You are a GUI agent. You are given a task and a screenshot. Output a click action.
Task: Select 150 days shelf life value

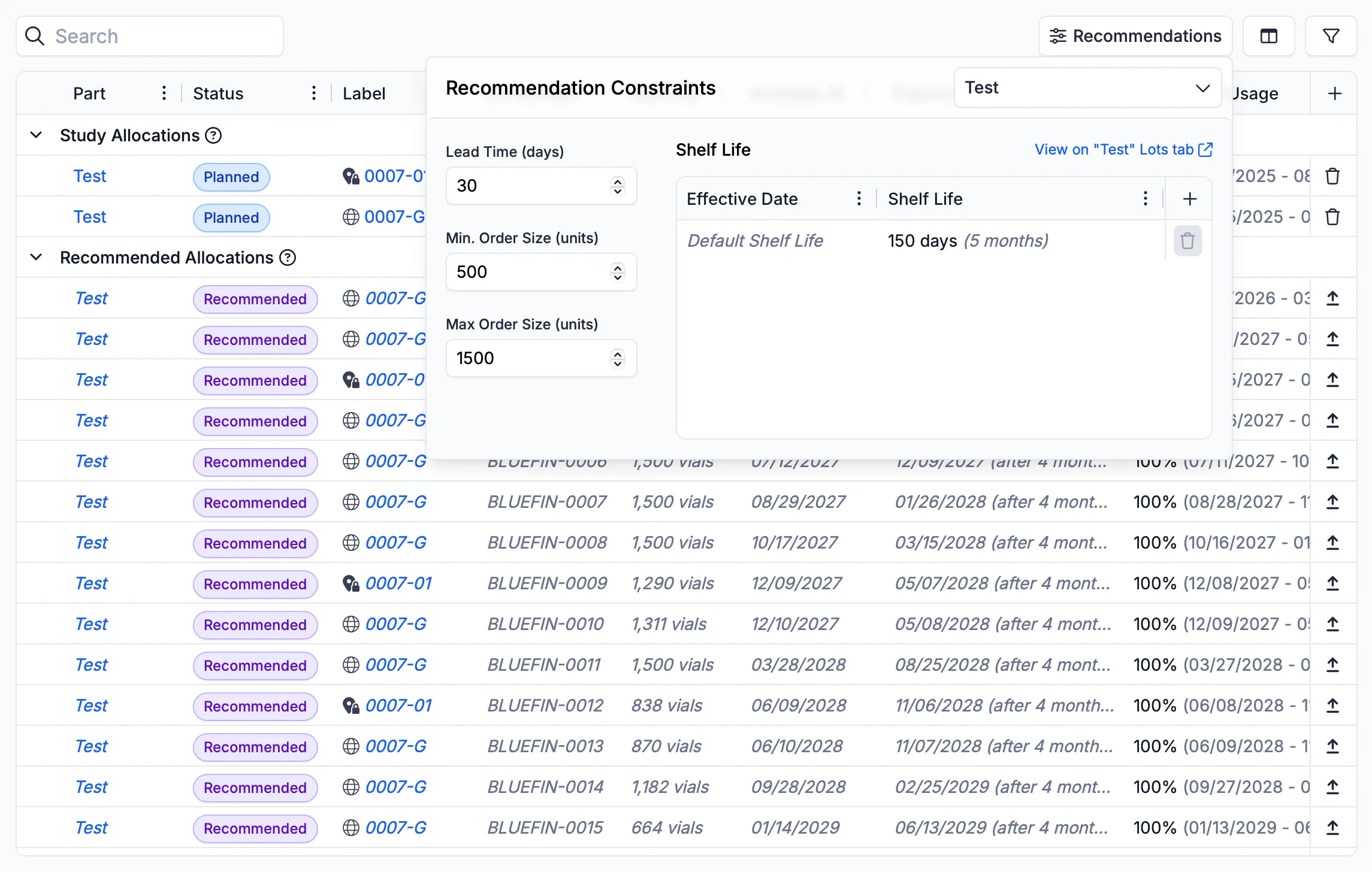pyautogui.click(x=968, y=241)
